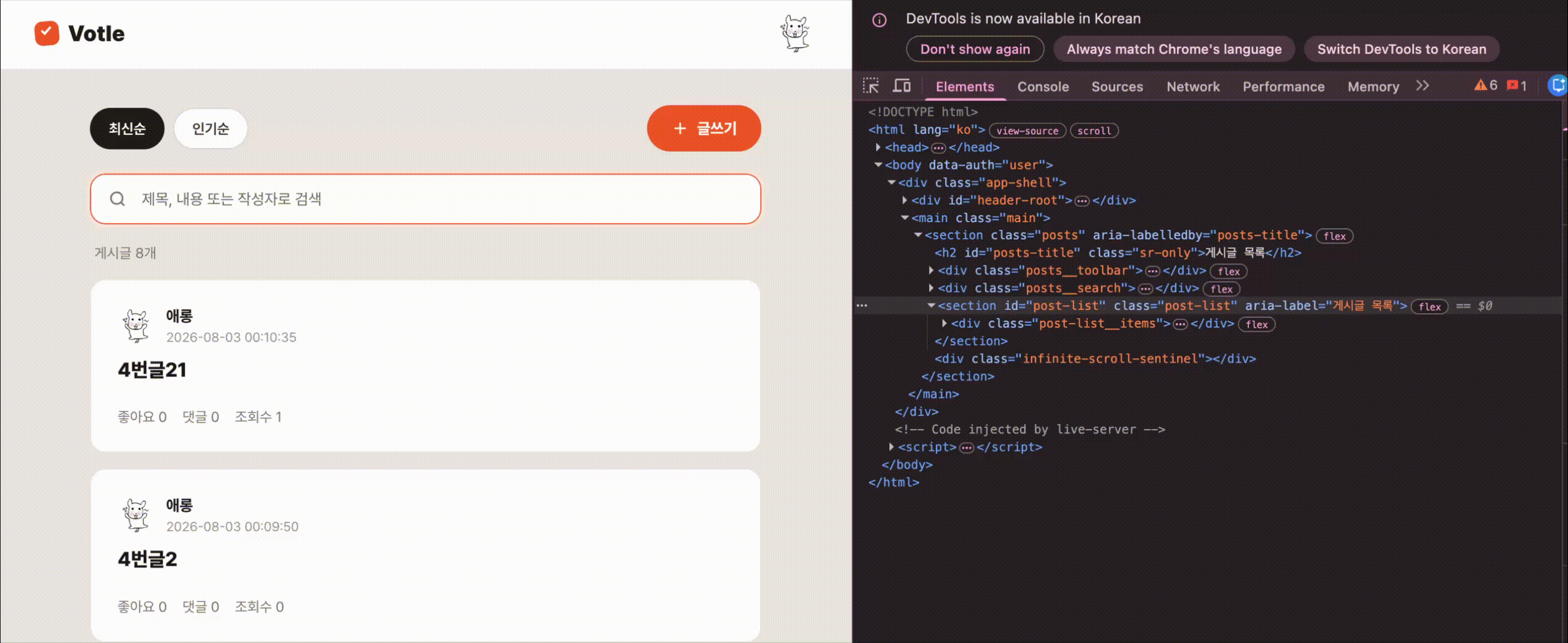
Task: Toggle the device toolbar icon
Action: click(x=902, y=86)
